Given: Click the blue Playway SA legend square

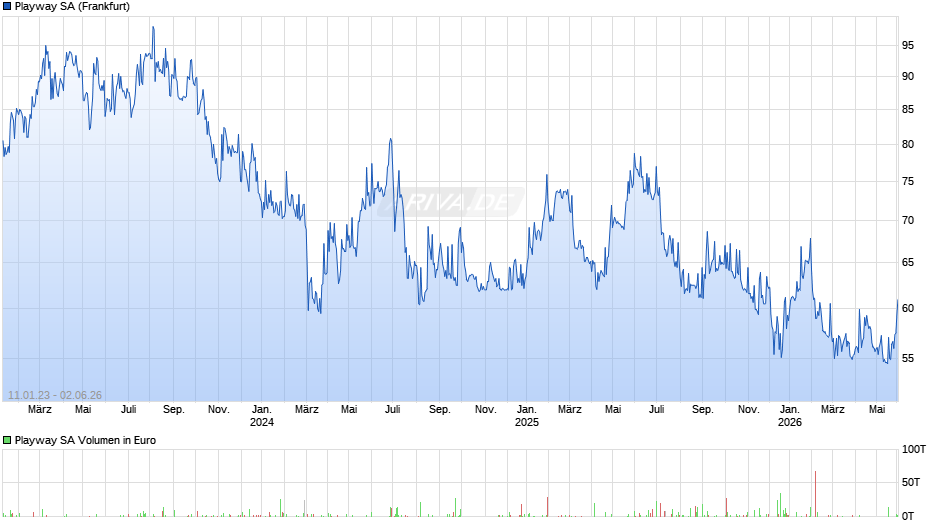Looking at the screenshot, I should [x=7, y=7].
